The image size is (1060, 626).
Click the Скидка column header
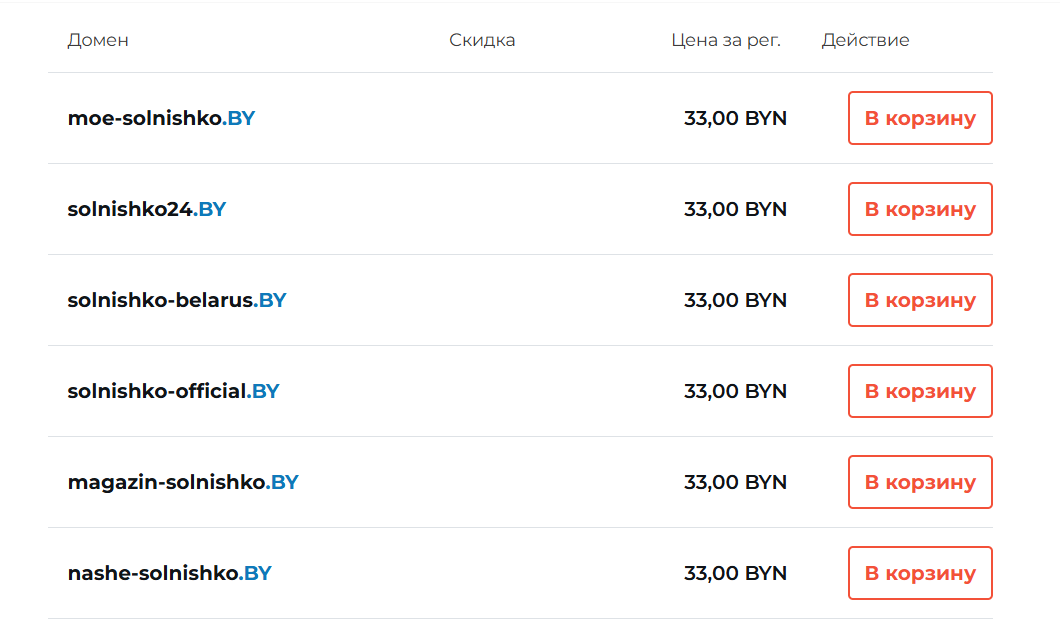pos(482,40)
